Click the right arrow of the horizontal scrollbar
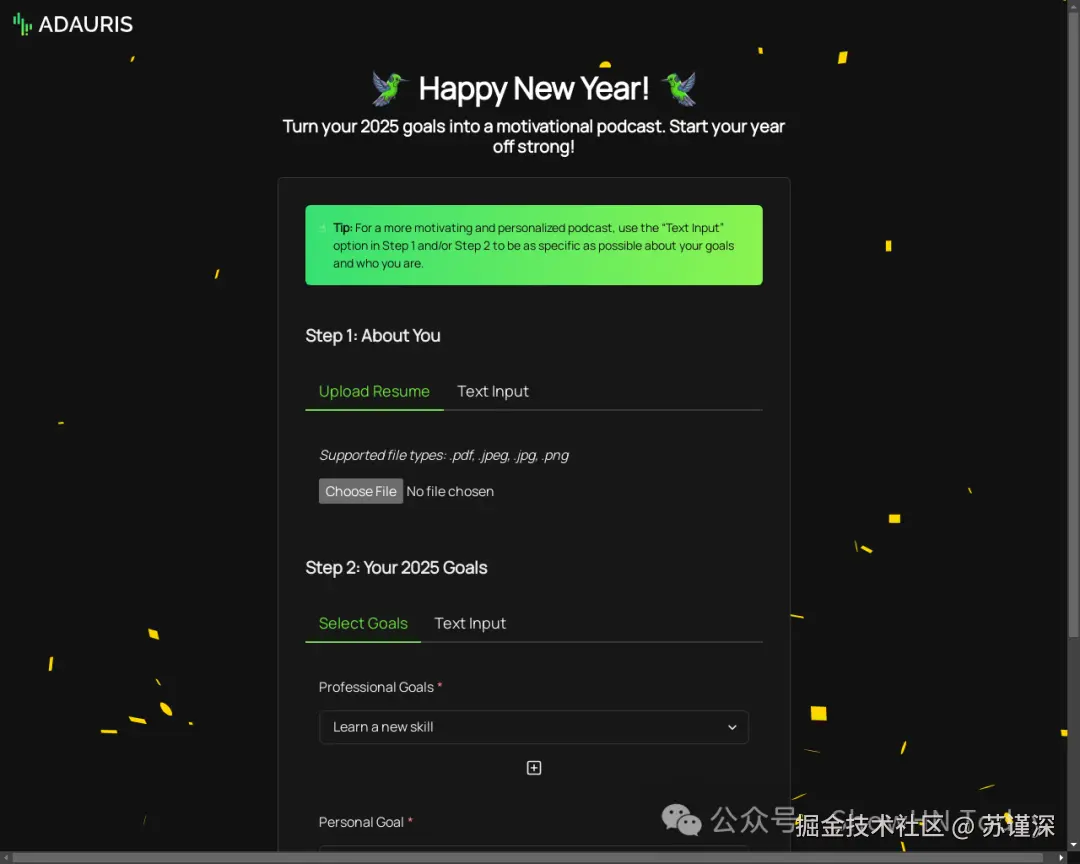This screenshot has width=1080, height=864. tap(1062, 857)
